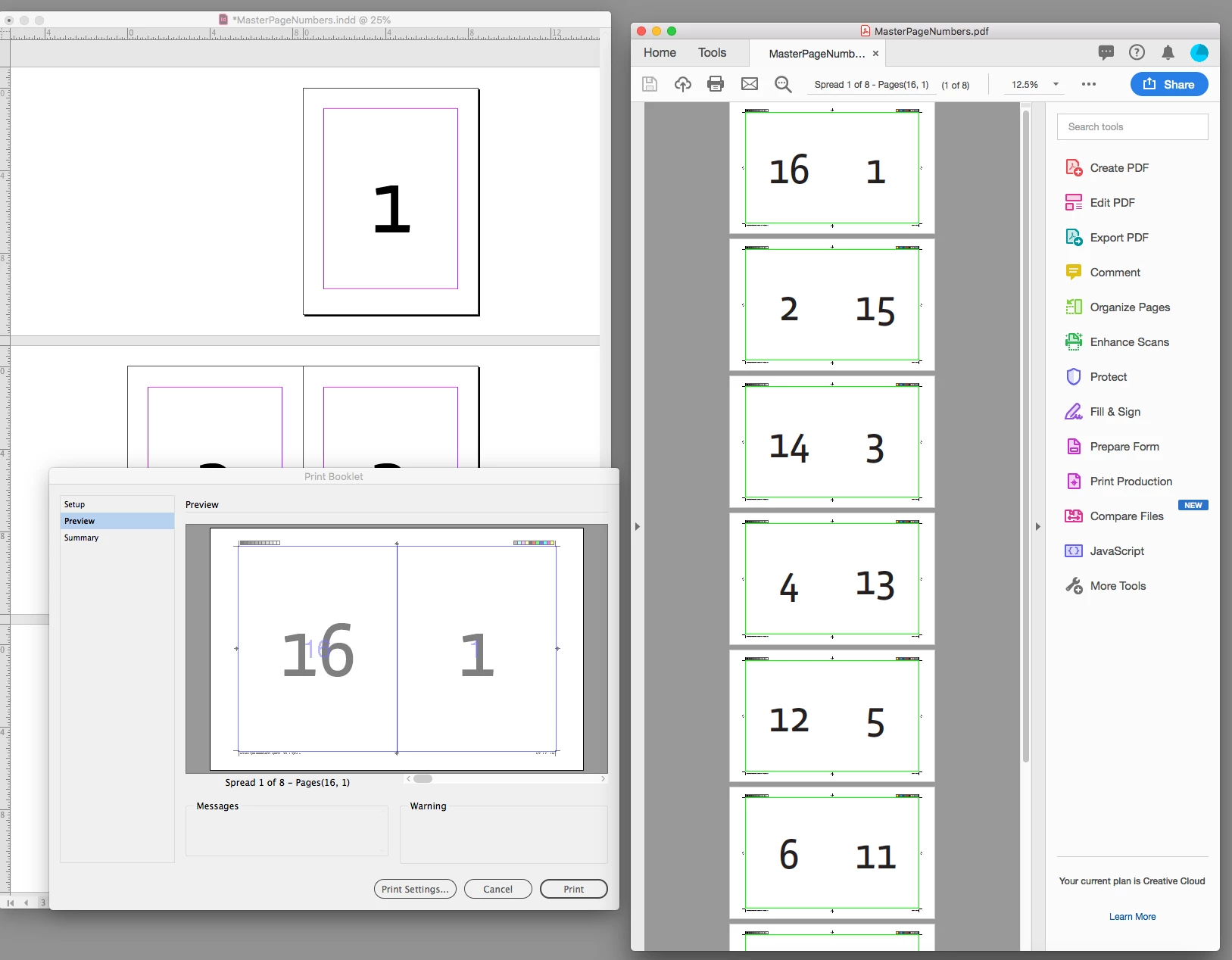Select the 6 and 11 spread thumbnail
This screenshot has width=1232, height=960.
[x=832, y=853]
